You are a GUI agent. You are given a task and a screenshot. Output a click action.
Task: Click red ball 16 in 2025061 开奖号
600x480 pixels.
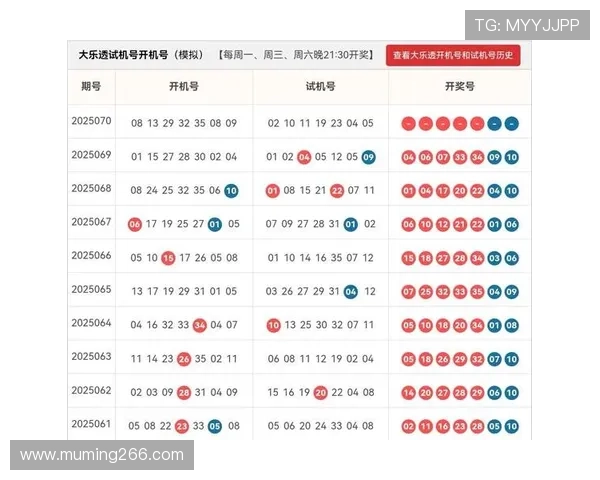tap(443, 426)
